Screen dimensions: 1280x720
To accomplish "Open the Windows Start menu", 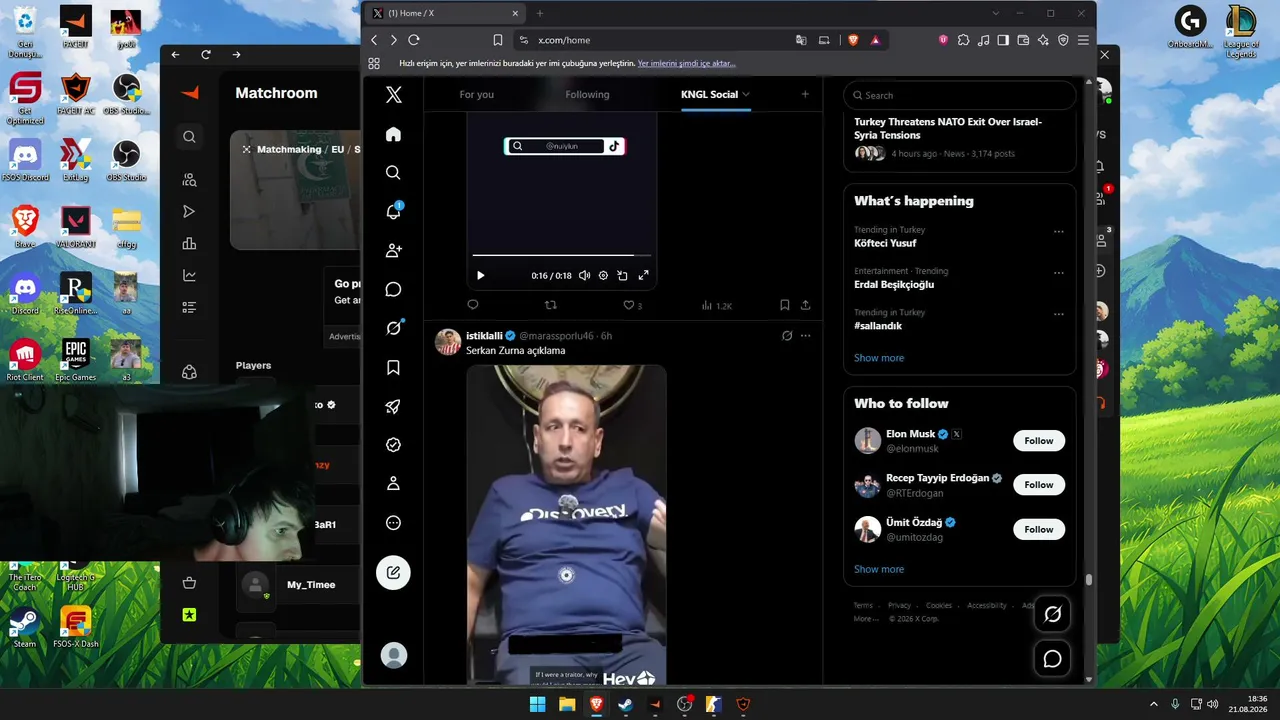I will coord(537,704).
